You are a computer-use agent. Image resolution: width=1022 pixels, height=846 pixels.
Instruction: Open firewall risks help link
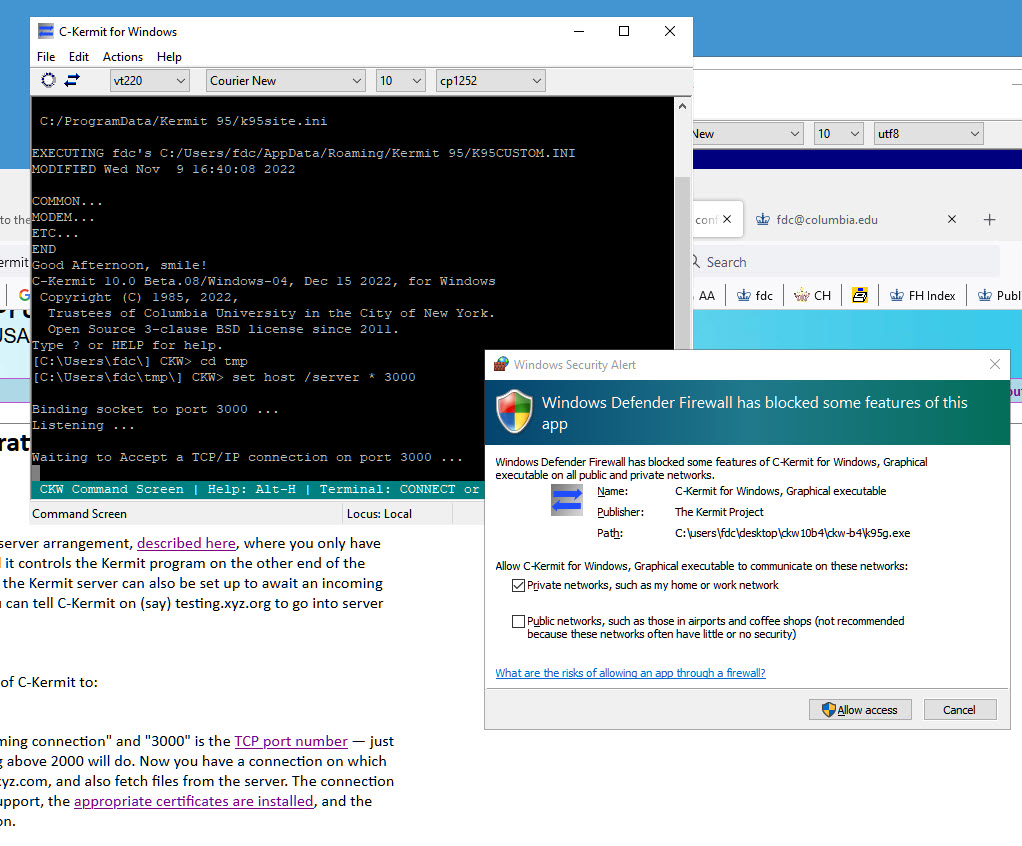630,673
